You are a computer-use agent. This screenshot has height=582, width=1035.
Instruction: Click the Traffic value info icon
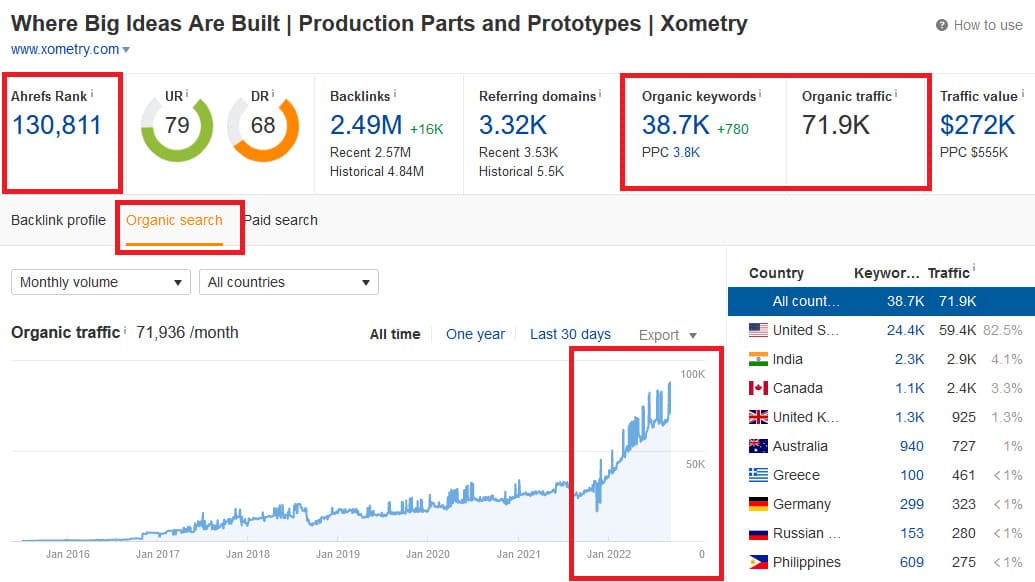click(x=1020, y=96)
